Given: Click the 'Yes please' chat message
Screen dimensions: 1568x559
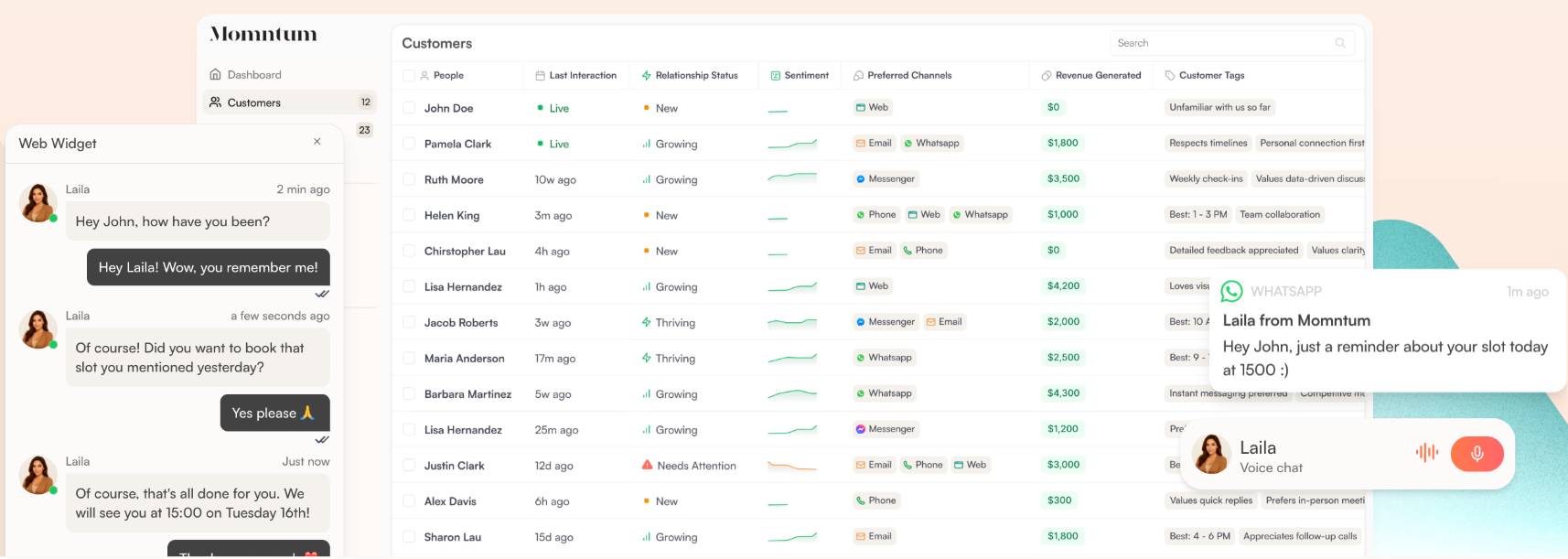Looking at the screenshot, I should (274, 413).
